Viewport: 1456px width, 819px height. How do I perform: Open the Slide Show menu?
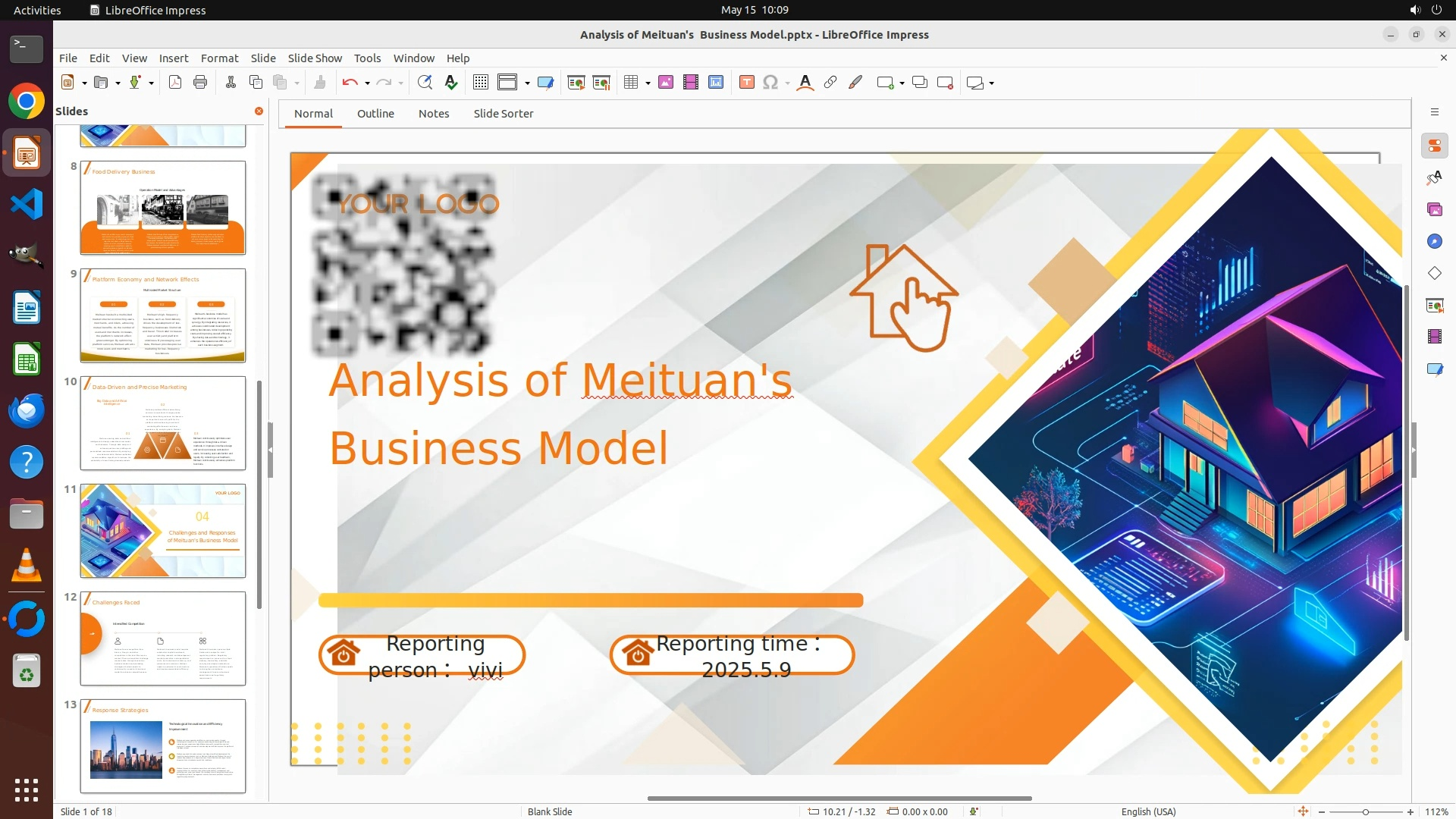[315, 58]
